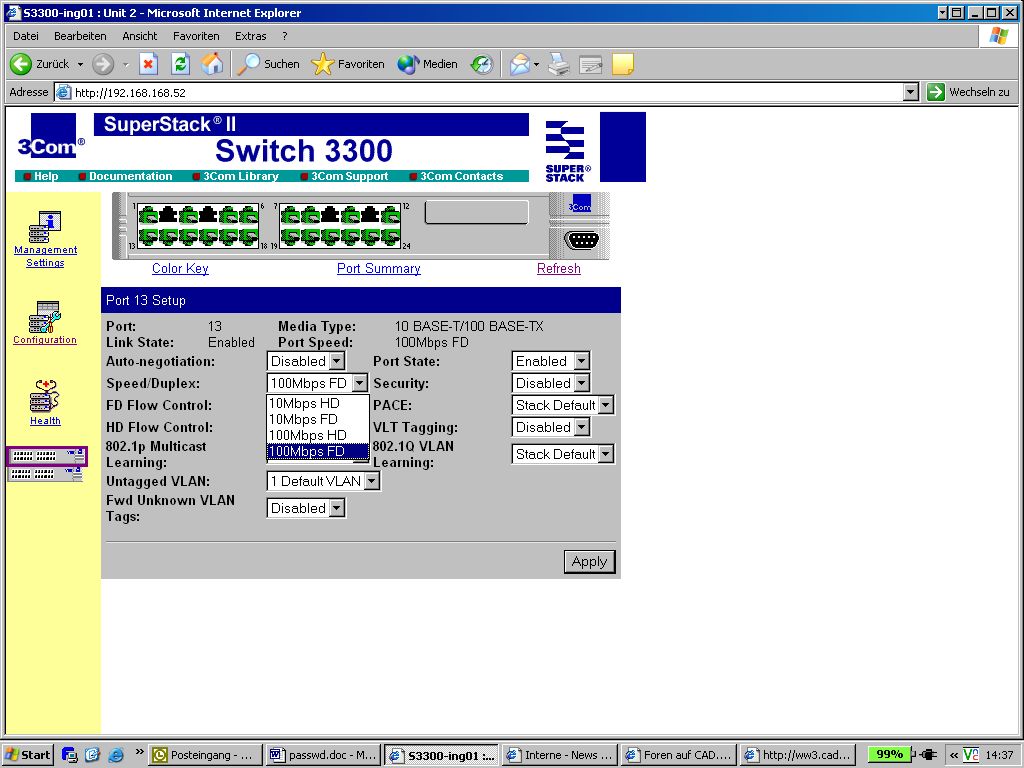This screenshot has width=1024, height=768.
Task: Open the Untagged VLAN dropdown
Action: [323, 481]
